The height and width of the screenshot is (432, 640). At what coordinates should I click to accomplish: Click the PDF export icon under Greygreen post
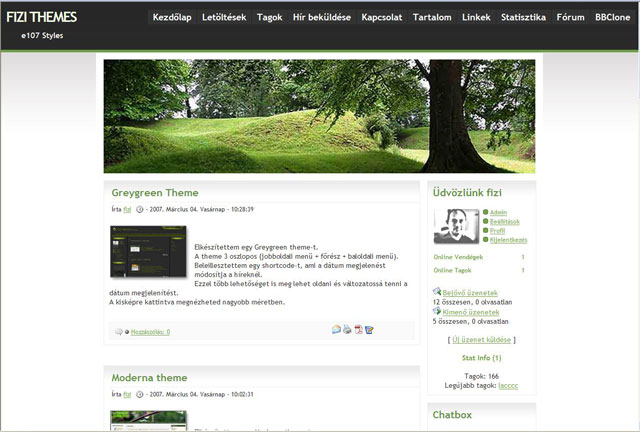pyautogui.click(x=358, y=329)
